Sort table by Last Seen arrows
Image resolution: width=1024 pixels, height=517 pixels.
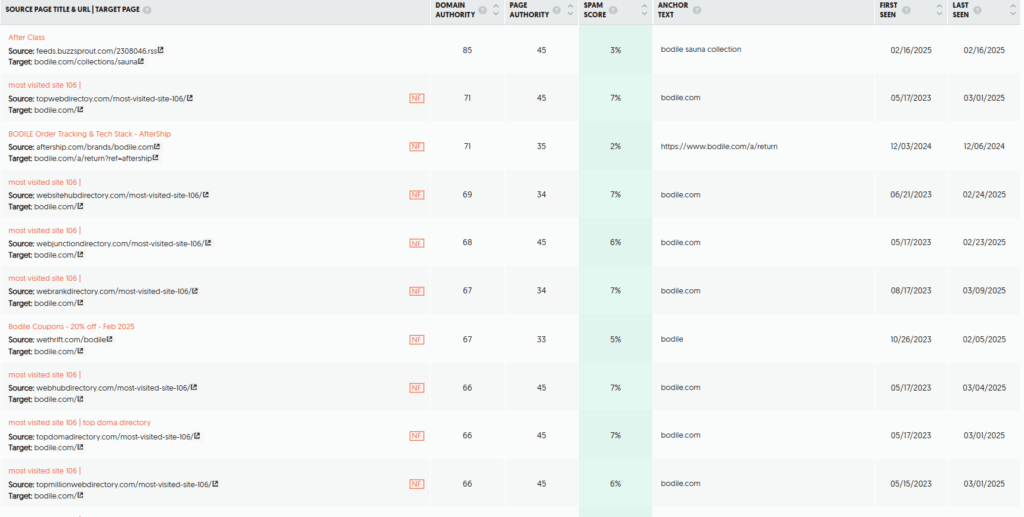pos(1014,10)
